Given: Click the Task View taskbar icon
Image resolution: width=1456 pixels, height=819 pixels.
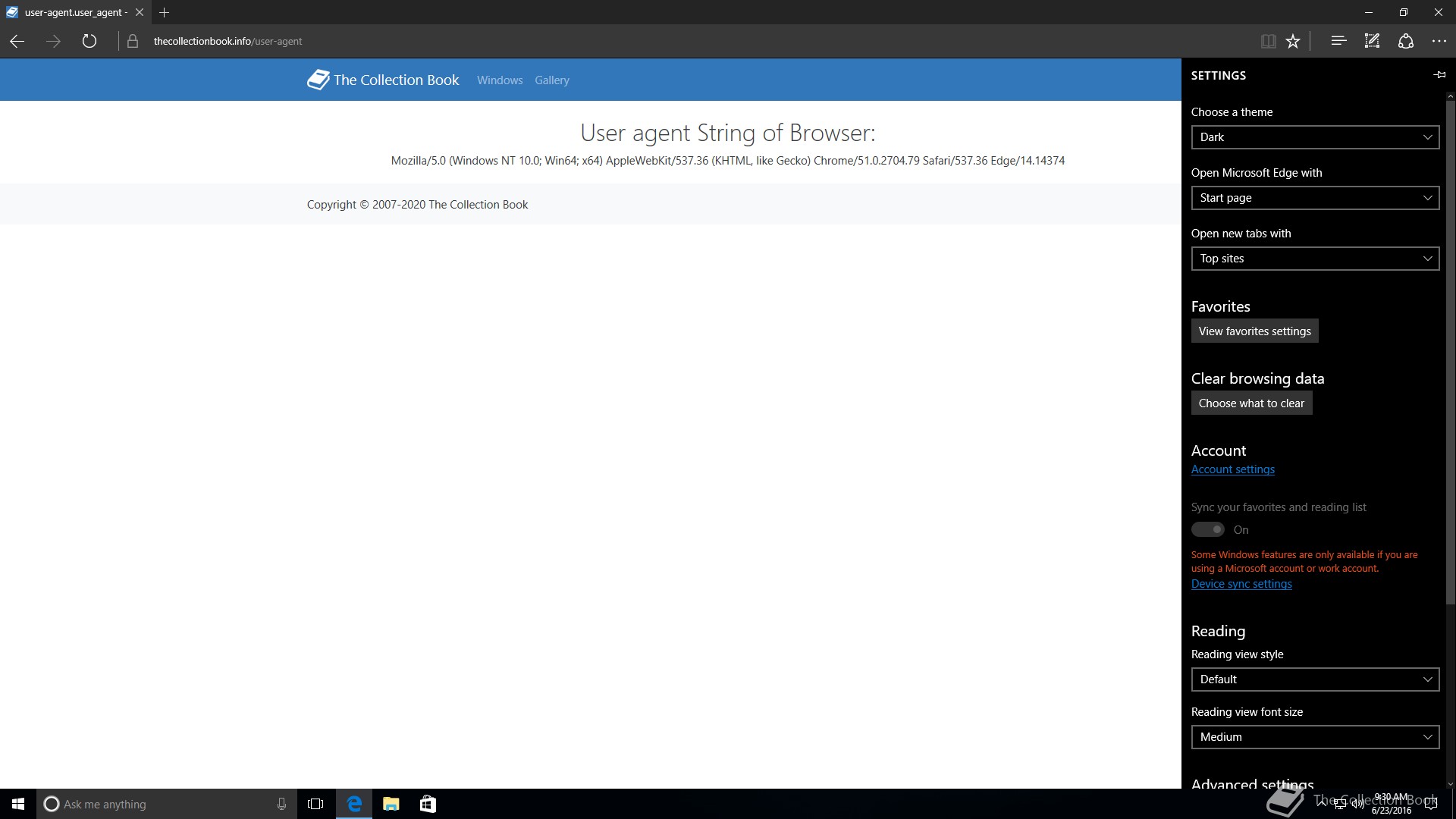Looking at the screenshot, I should coord(315,804).
